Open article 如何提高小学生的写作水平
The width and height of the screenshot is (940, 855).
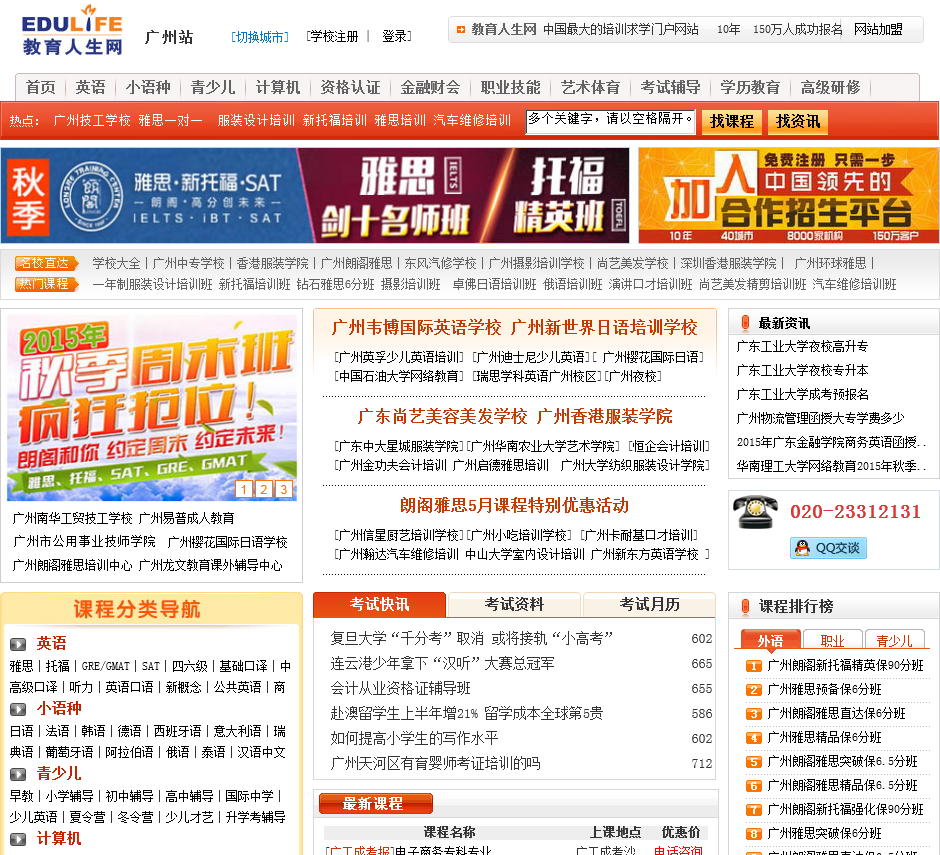tap(414, 738)
